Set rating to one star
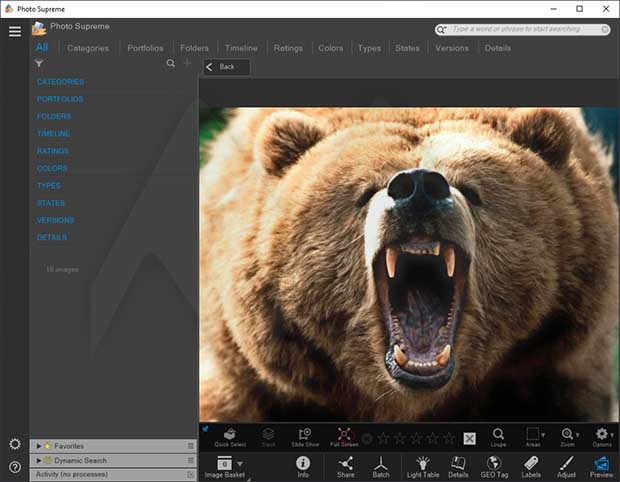This screenshot has height=482, width=620. (384, 439)
